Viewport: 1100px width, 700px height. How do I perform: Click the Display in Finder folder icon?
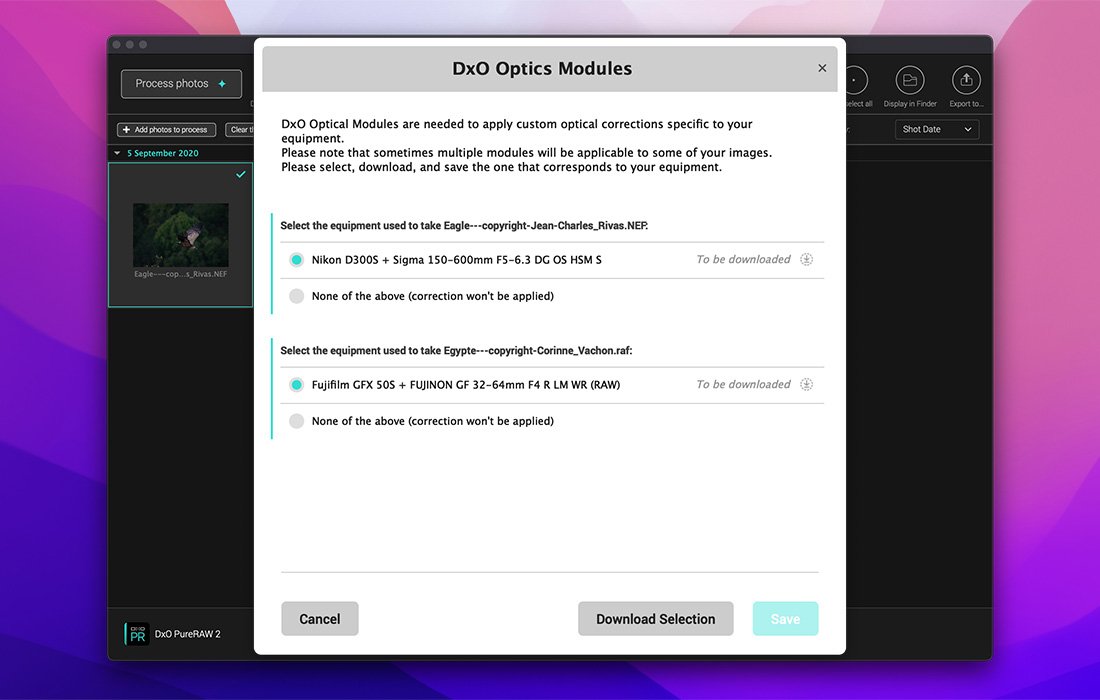[x=909, y=81]
